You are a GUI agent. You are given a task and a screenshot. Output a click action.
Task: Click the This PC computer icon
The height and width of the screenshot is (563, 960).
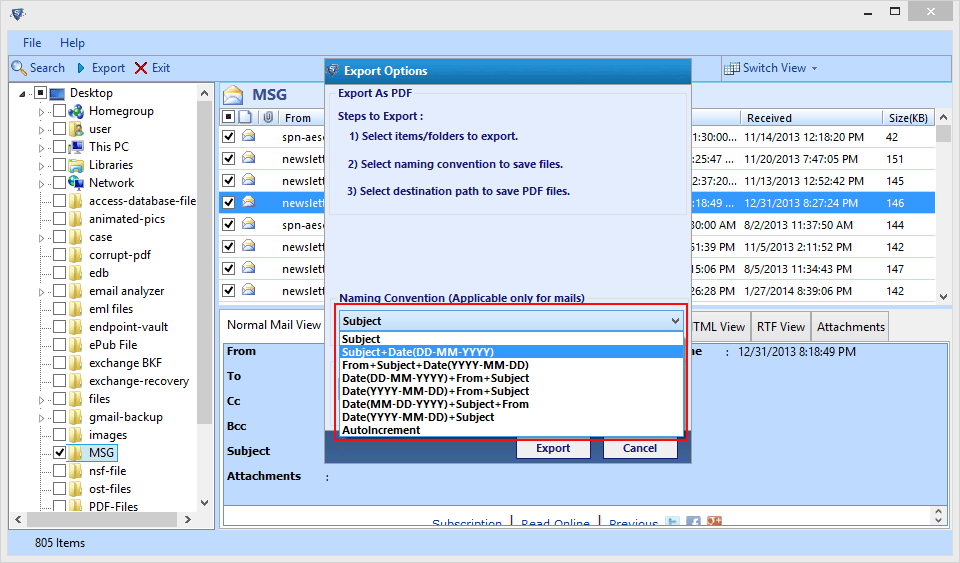point(76,147)
